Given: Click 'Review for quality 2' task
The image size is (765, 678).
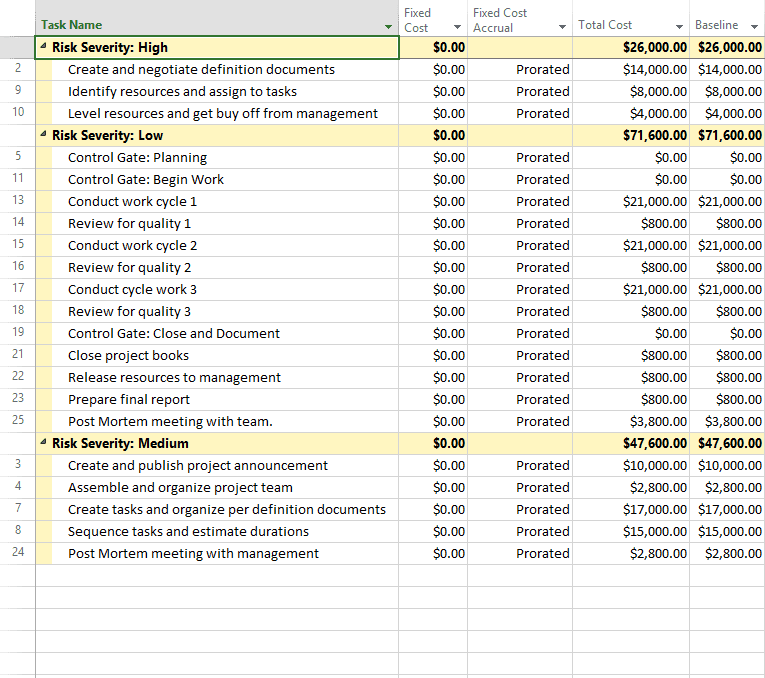Looking at the screenshot, I should [x=129, y=267].
